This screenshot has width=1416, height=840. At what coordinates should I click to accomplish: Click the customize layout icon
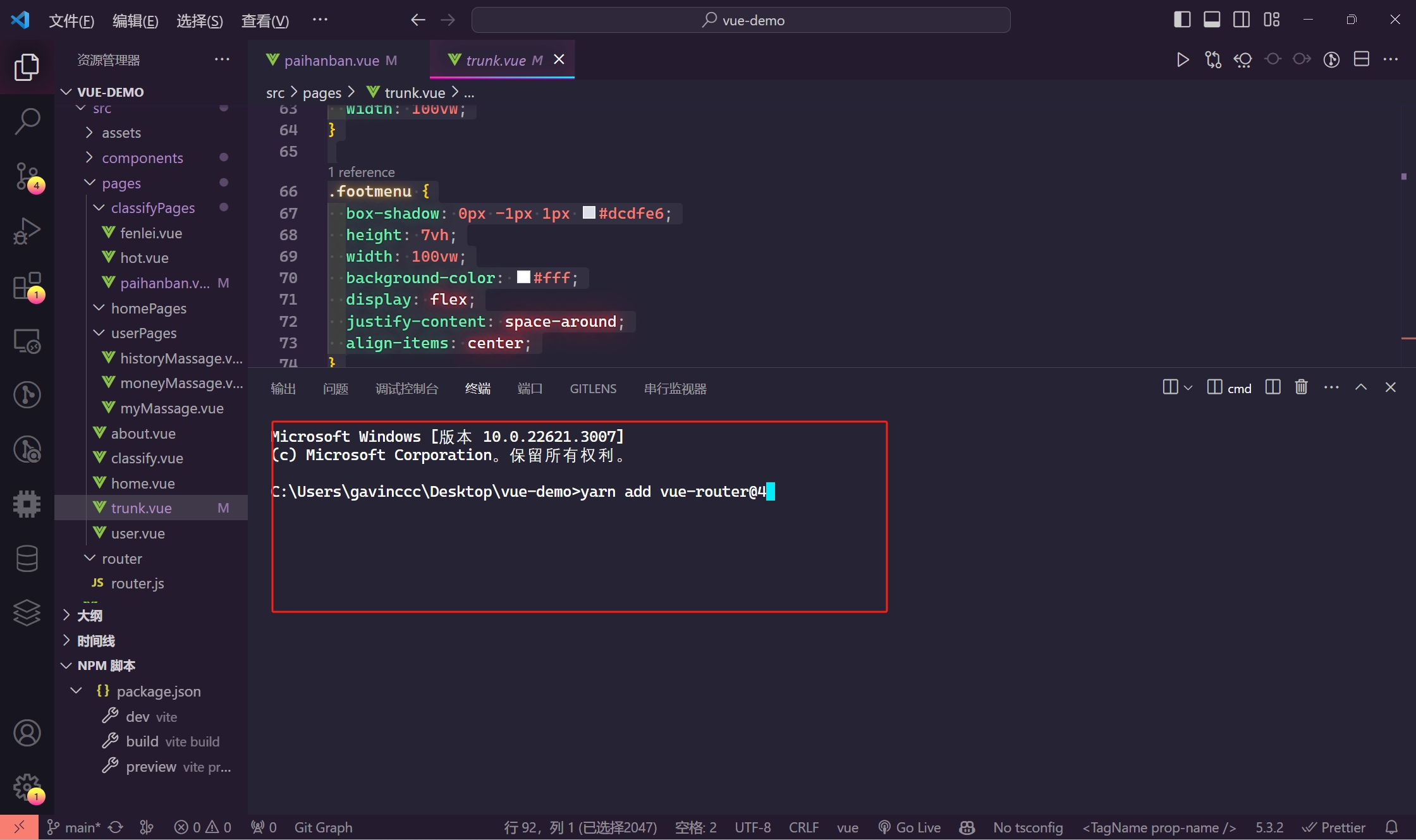pos(1271,20)
